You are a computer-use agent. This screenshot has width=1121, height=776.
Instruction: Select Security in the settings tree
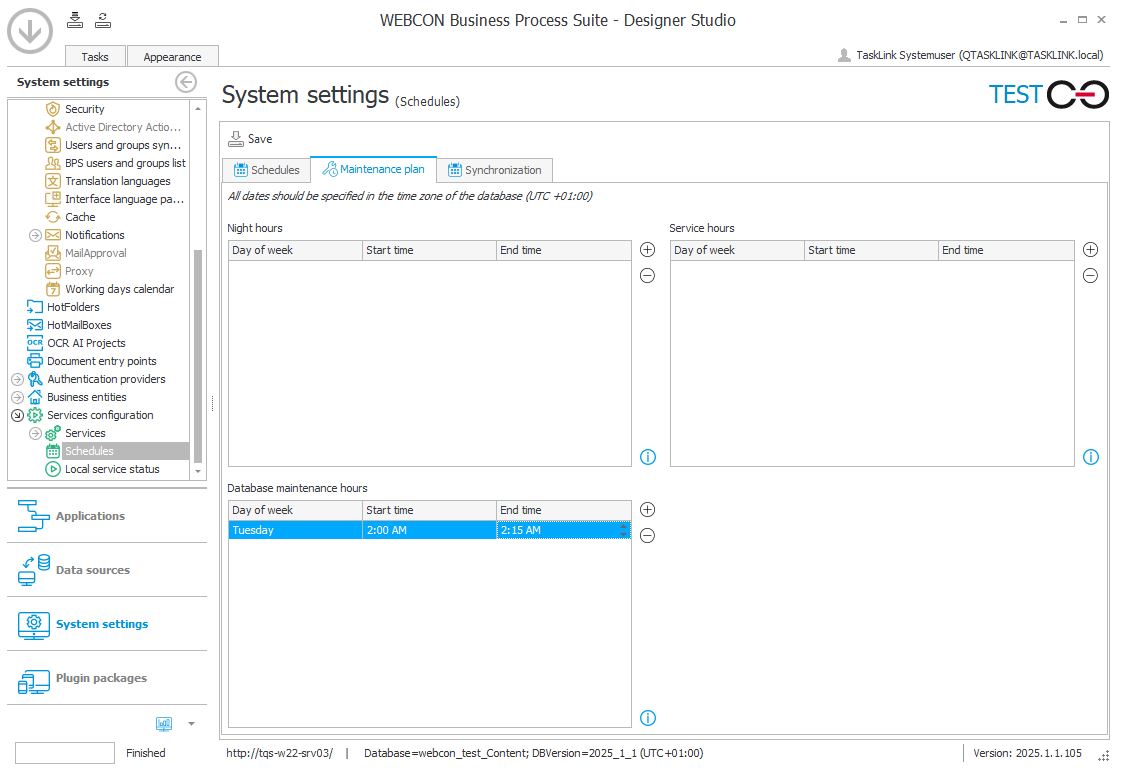point(84,109)
